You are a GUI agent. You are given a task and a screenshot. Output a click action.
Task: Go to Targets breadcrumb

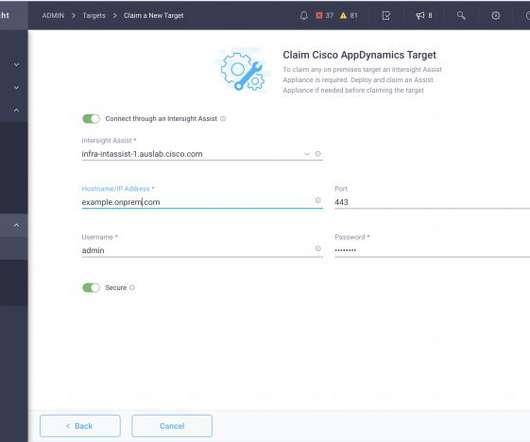[94, 16]
